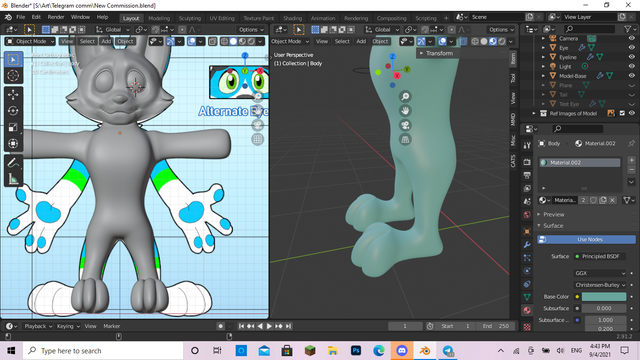Switch to the Modeling workspace tab
Screen dimensions: 640x360
click(159, 18)
